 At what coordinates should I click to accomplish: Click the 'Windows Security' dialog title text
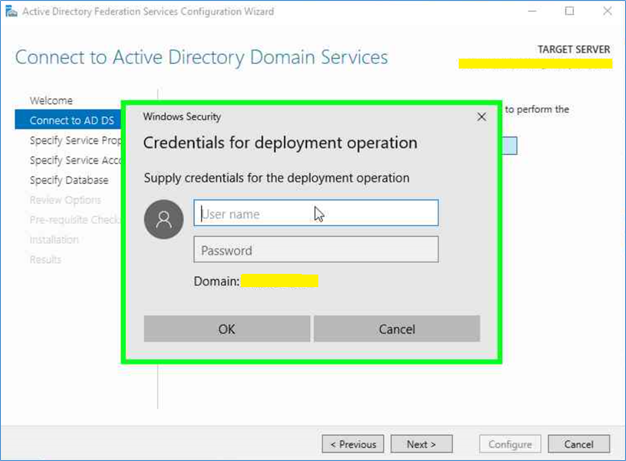tap(182, 117)
